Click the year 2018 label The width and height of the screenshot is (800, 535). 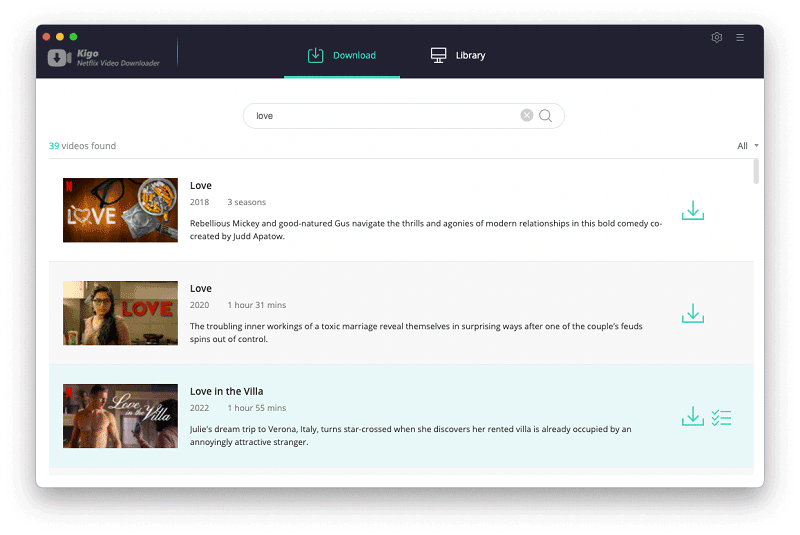pos(199,202)
